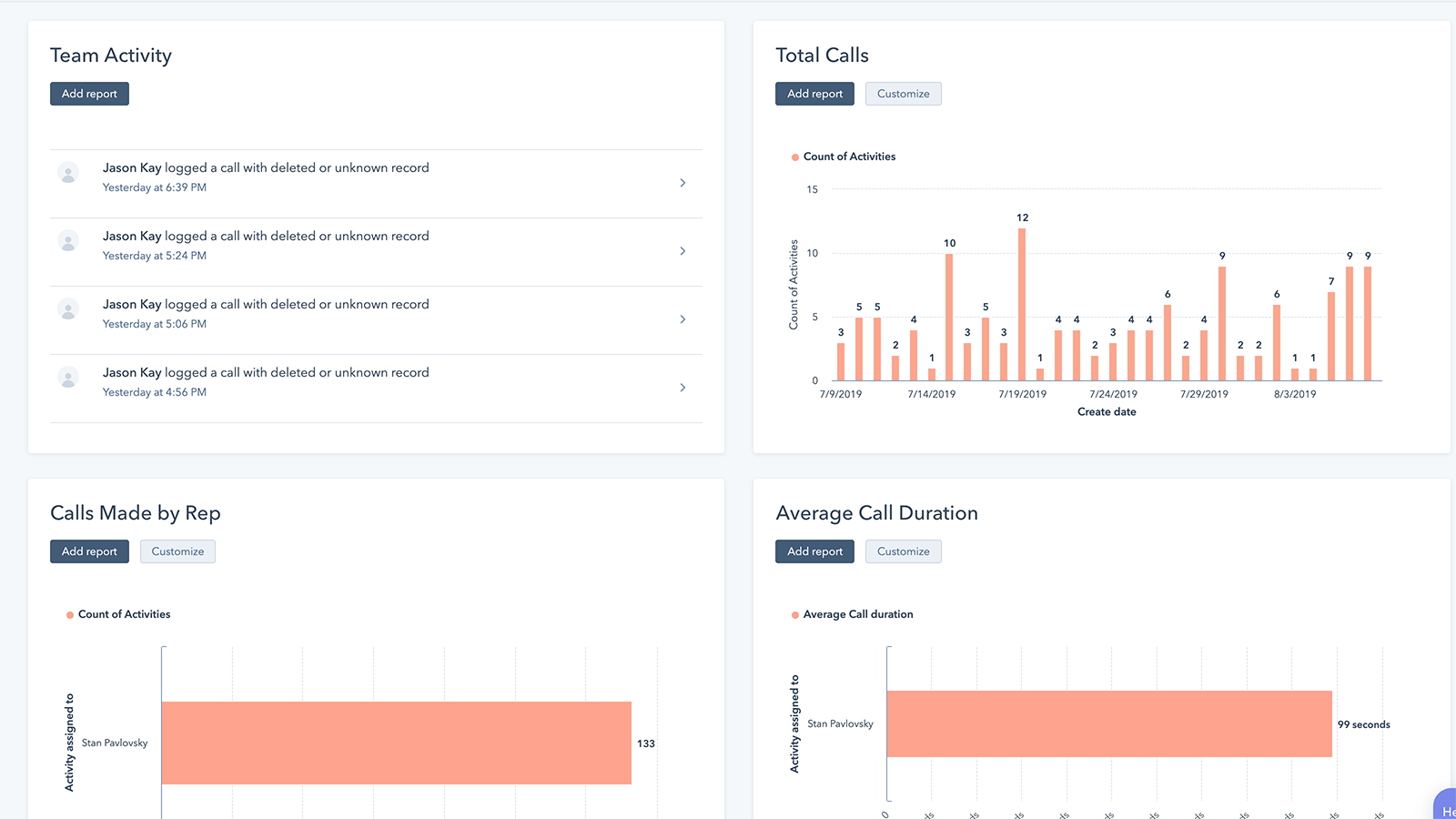Toggle the Average Call duration legend dot
This screenshot has width=1456, height=819.
click(x=795, y=615)
